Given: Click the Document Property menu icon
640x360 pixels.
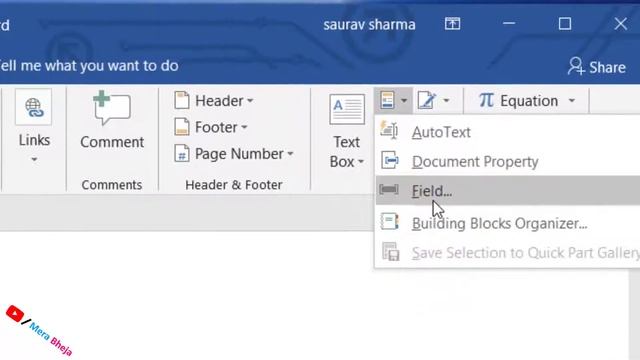Looking at the screenshot, I should click(389, 160).
